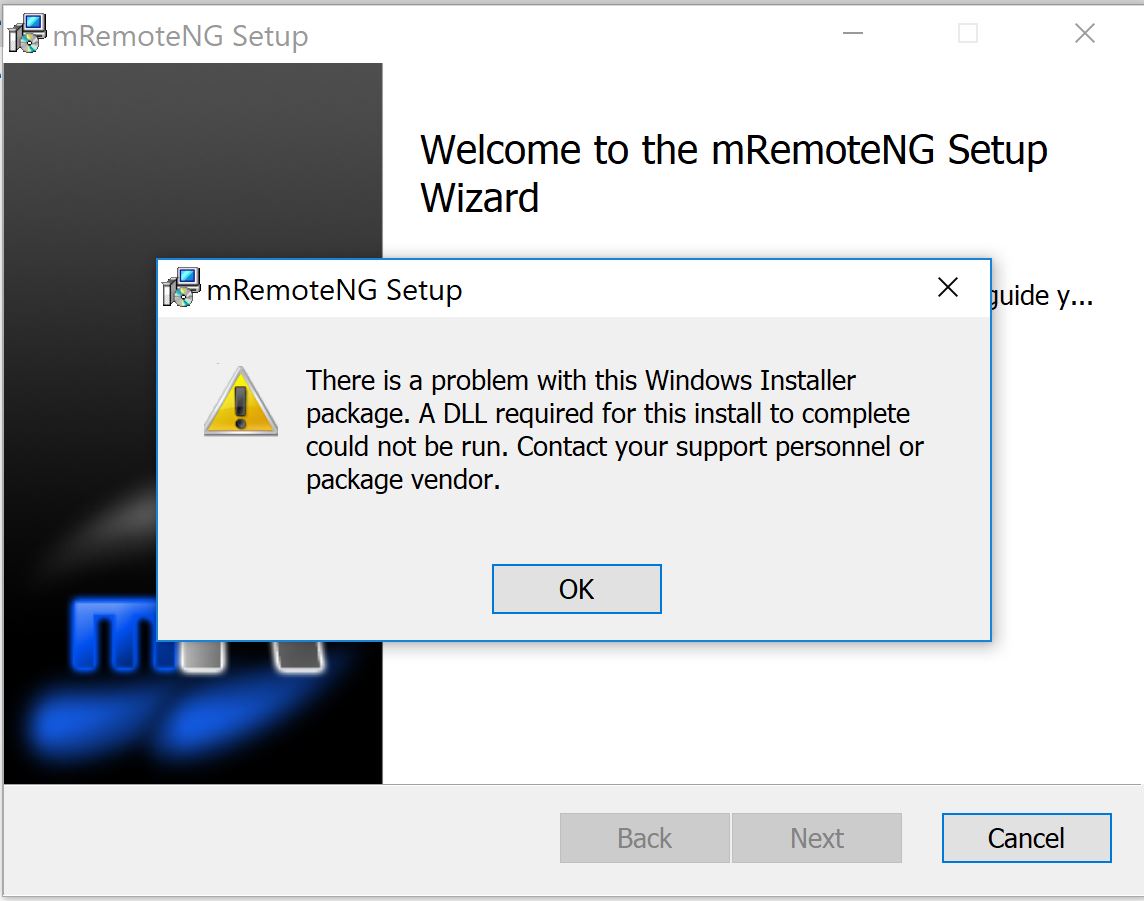Click the minimize control of the setup window

[852, 33]
